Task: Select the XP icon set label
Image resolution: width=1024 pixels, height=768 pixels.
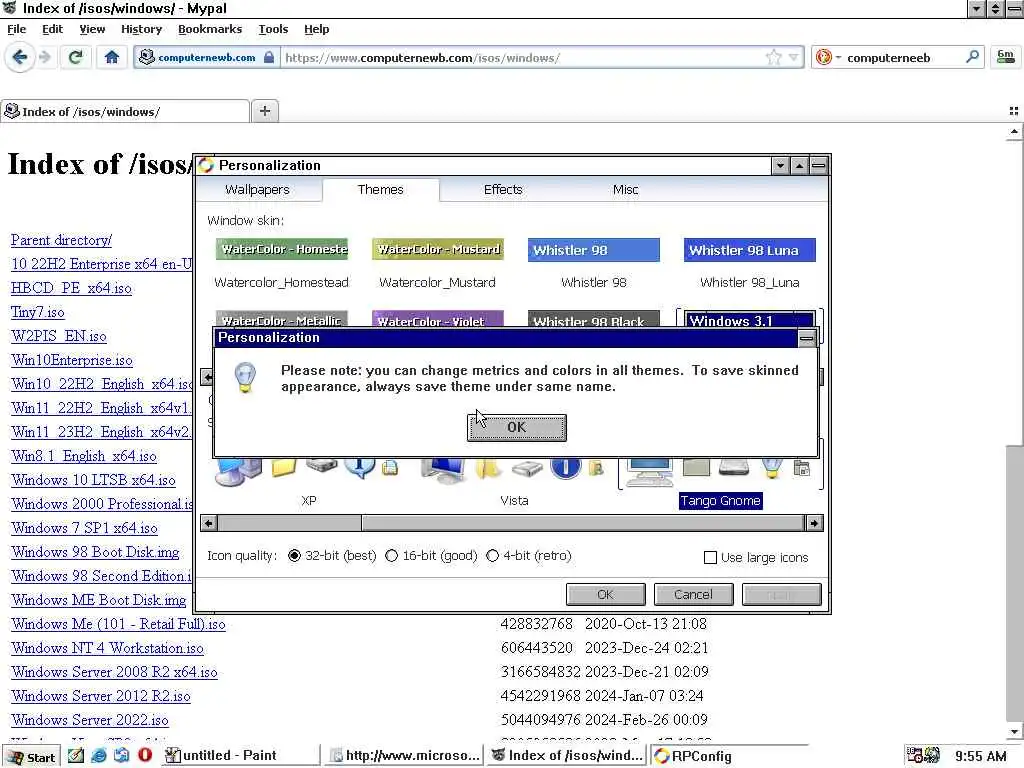Action: pyautogui.click(x=309, y=501)
